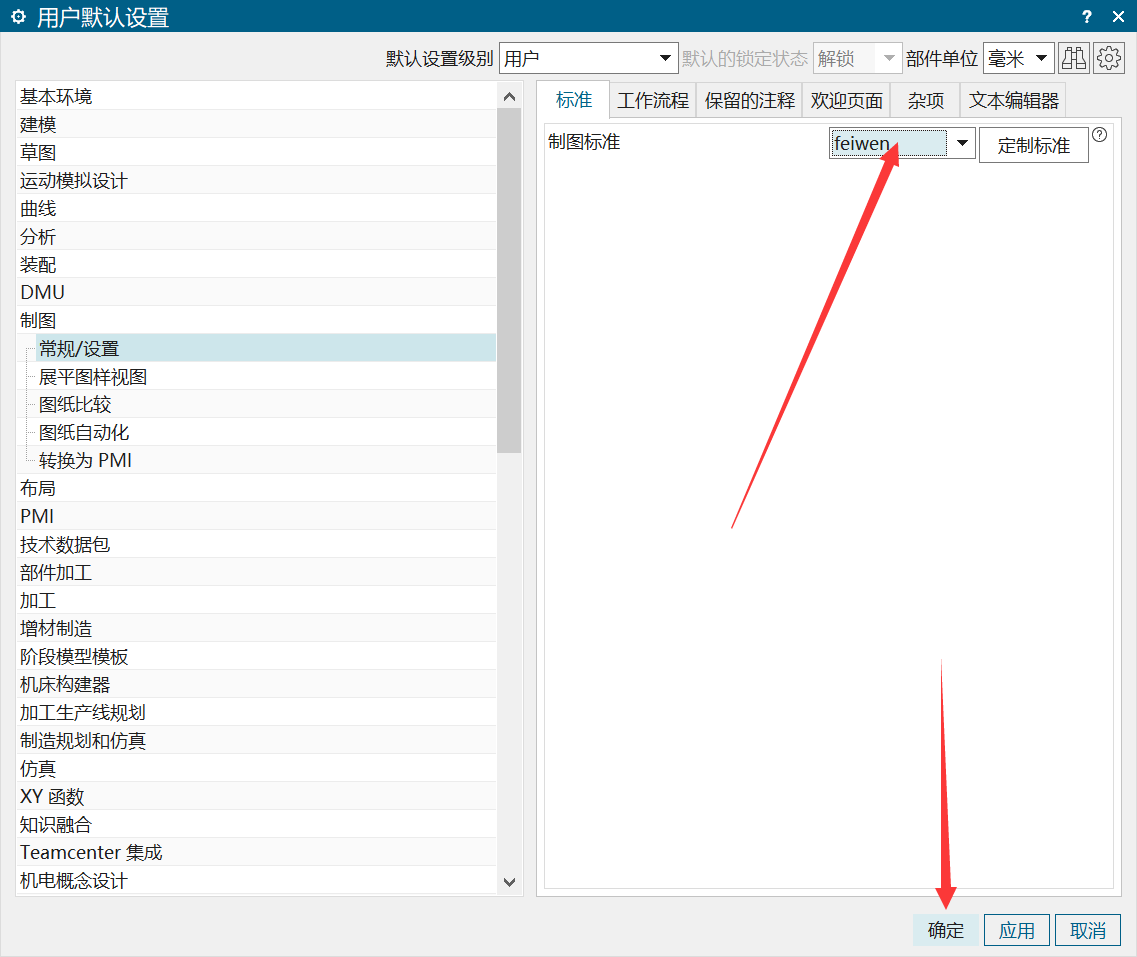This screenshot has height=957, width=1137.
Task: Click the 定制标准 button
Action: (1033, 145)
